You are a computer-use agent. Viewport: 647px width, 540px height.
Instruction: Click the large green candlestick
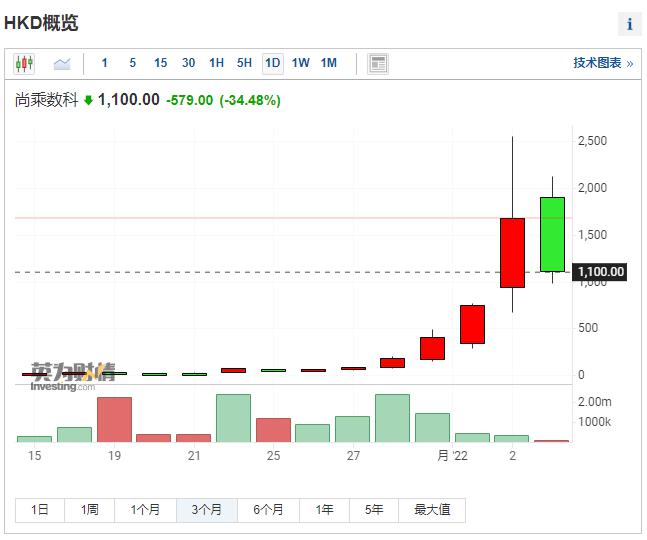(552, 233)
